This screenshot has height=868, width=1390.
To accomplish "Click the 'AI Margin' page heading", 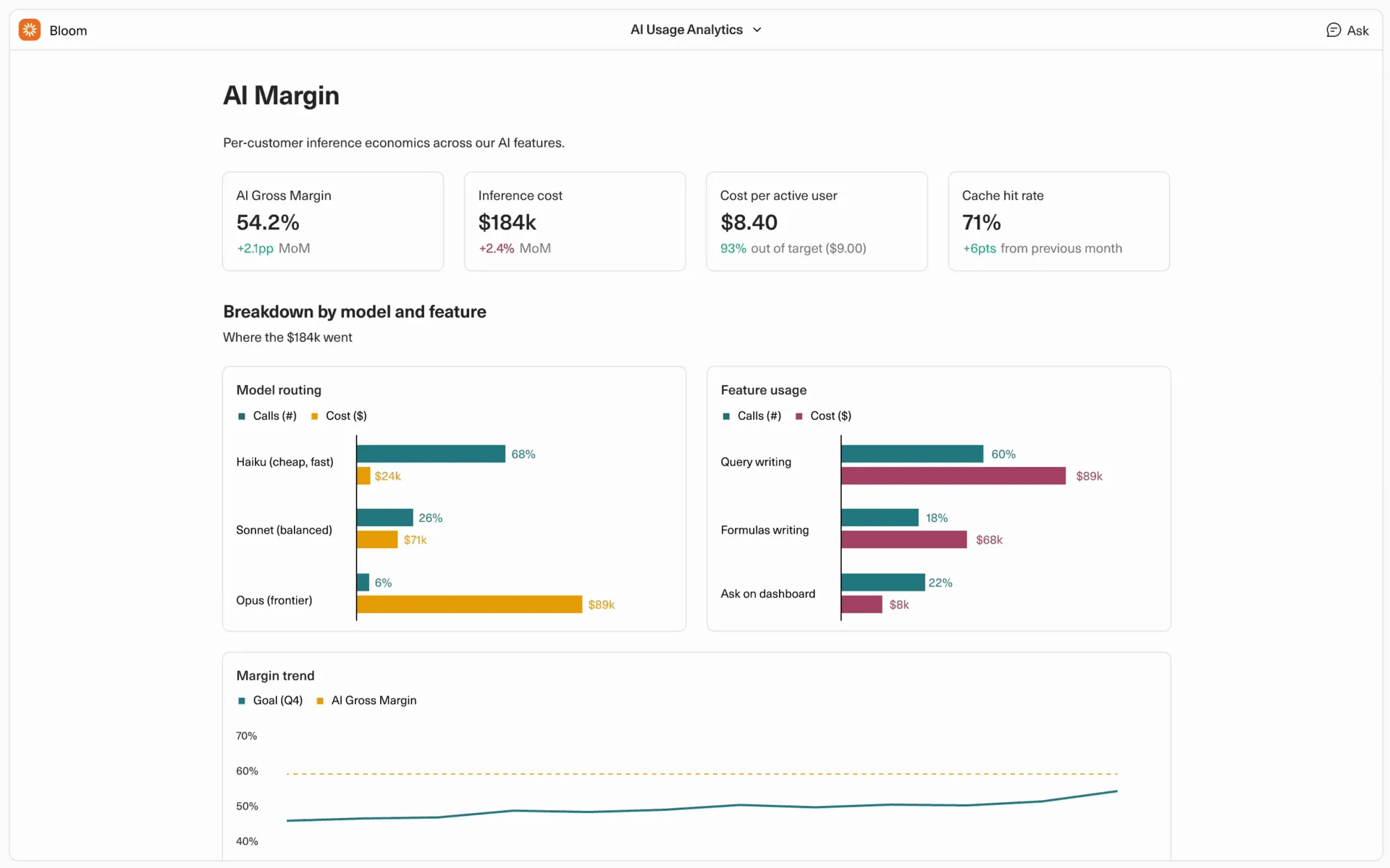I will (281, 96).
